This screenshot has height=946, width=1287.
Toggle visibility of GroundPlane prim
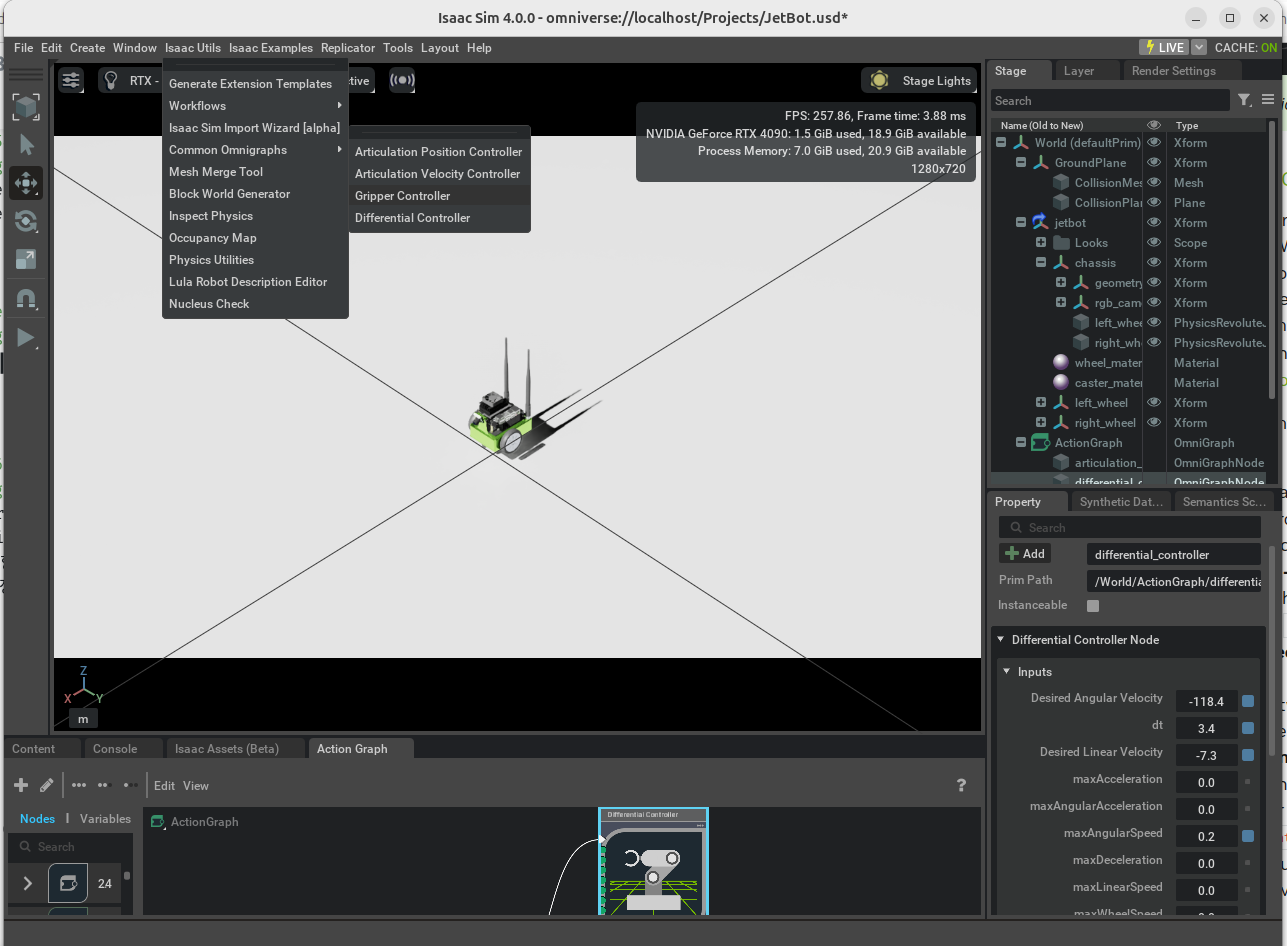tap(1154, 163)
